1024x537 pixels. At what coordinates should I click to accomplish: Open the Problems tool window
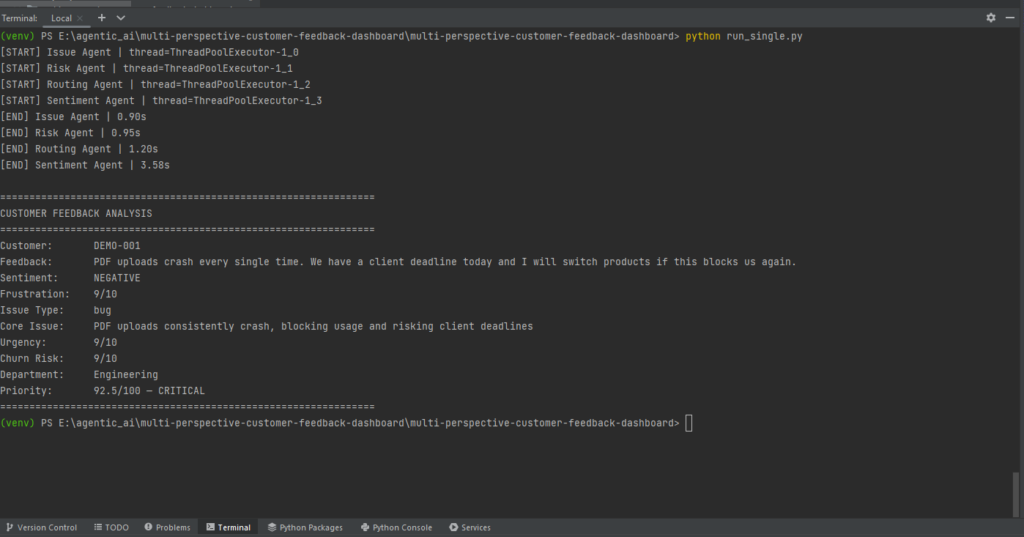point(167,527)
